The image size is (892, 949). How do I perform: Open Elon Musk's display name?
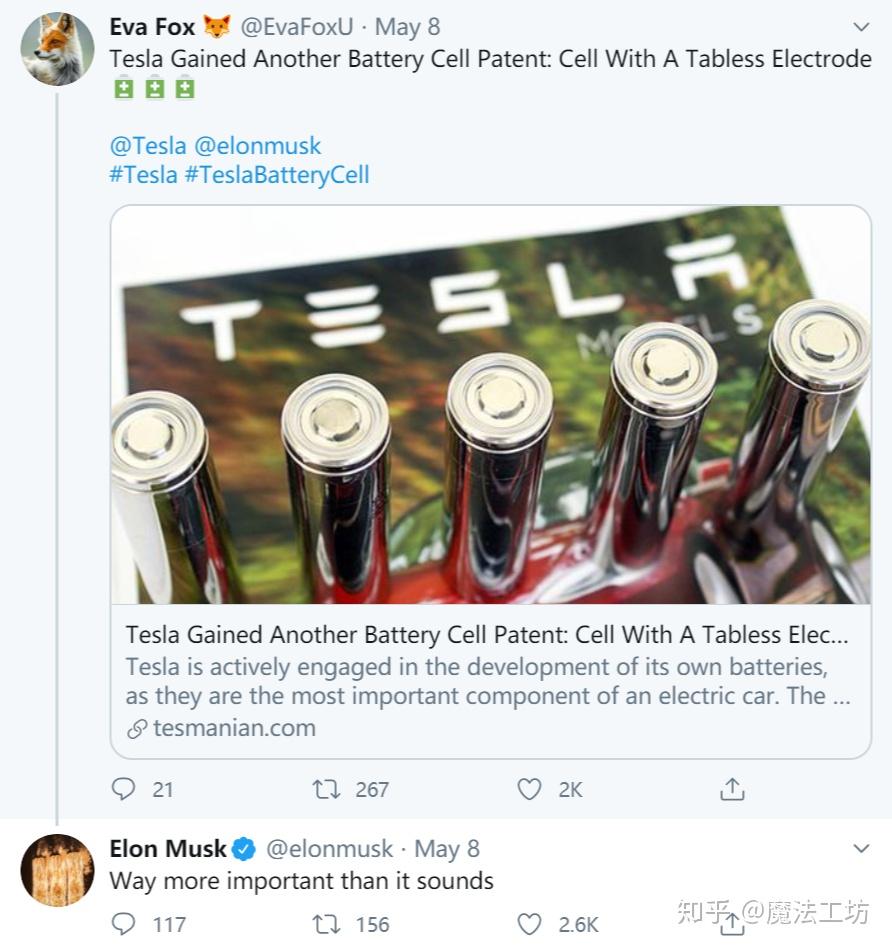pyautogui.click(x=168, y=849)
